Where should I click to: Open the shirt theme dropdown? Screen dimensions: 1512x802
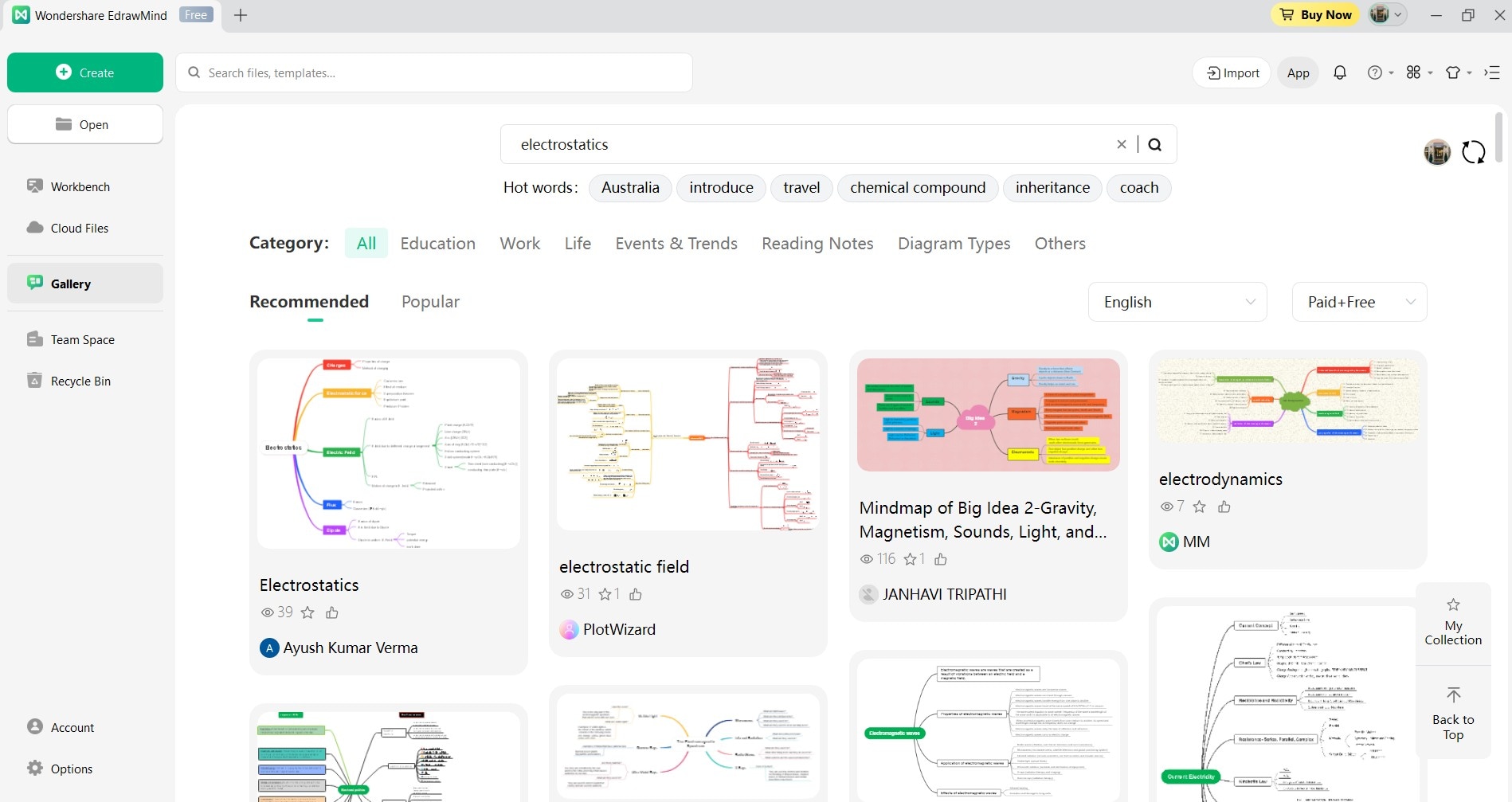1459,72
